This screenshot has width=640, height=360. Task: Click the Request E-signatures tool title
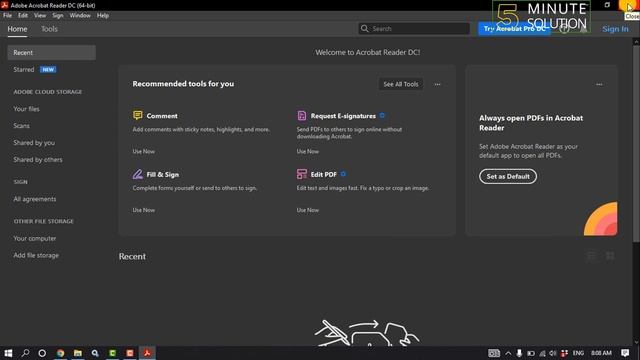[x=343, y=116]
